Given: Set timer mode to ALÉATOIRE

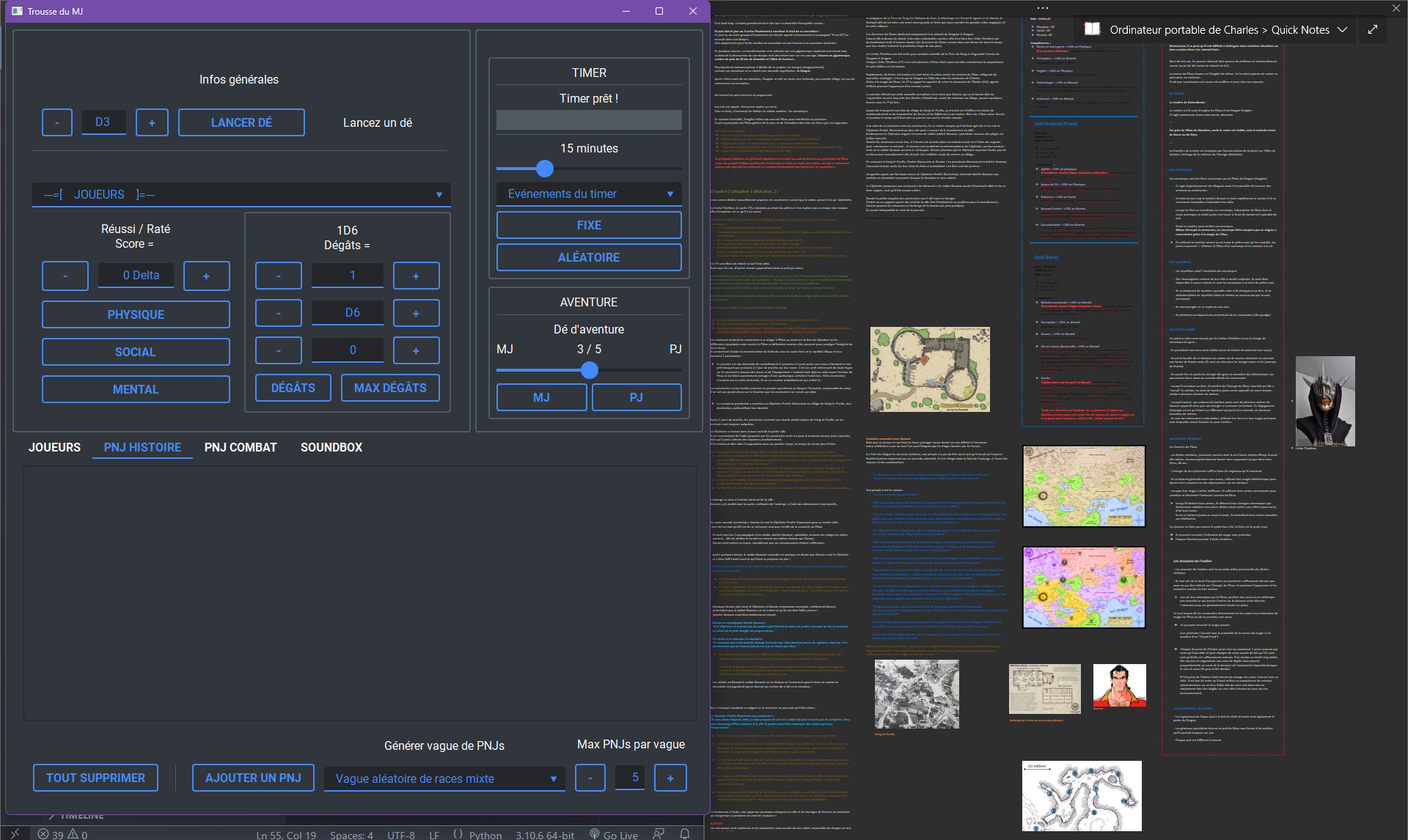Looking at the screenshot, I should pos(589,257).
